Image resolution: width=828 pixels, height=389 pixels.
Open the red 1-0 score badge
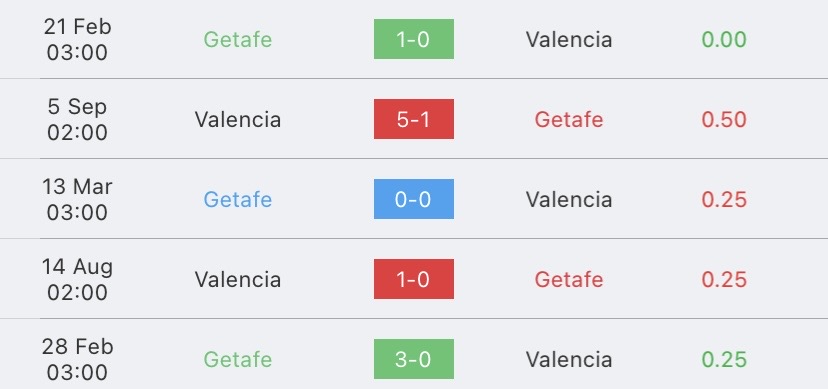413,279
